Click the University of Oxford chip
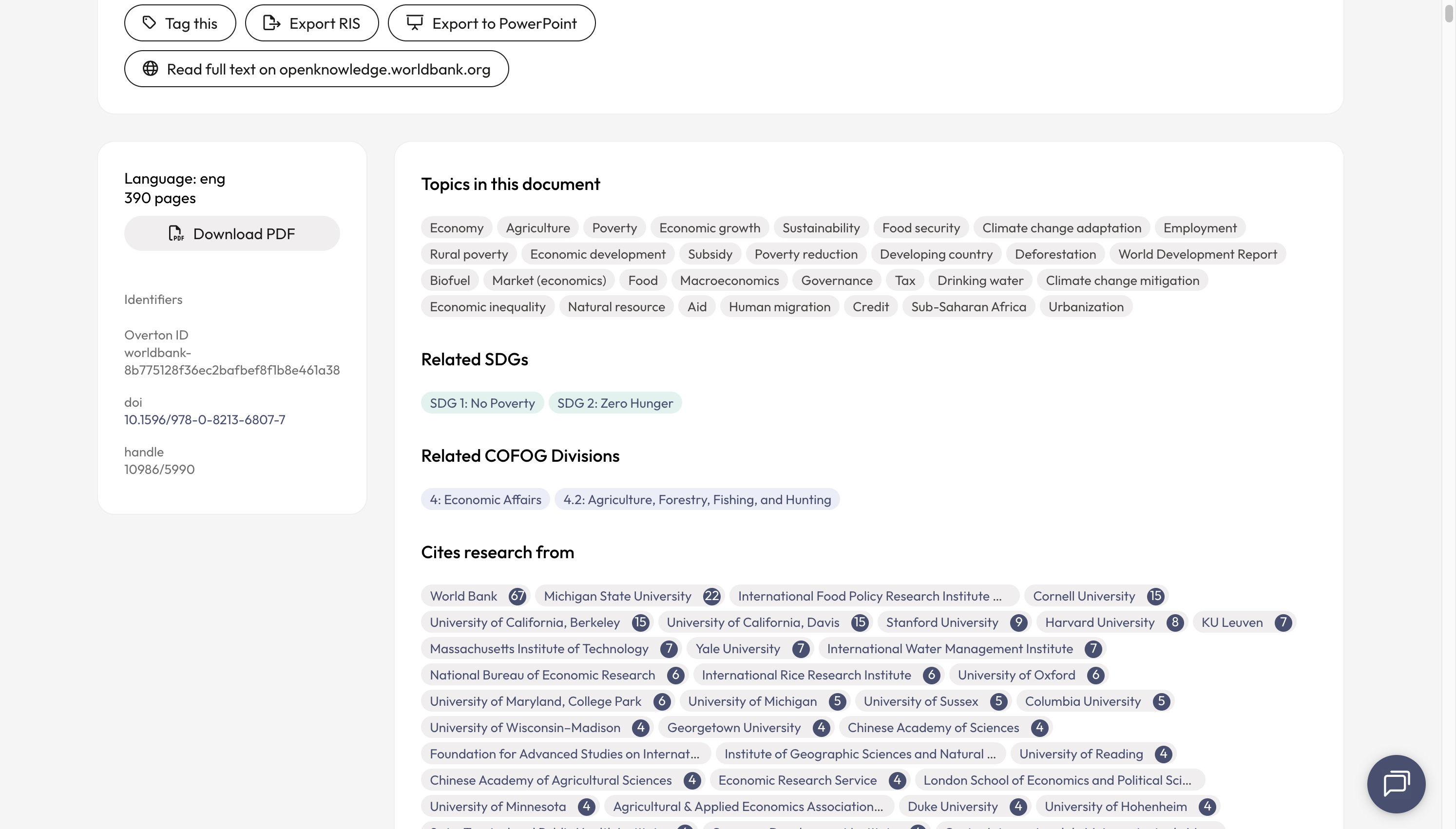This screenshot has width=1456, height=829. 1028,675
